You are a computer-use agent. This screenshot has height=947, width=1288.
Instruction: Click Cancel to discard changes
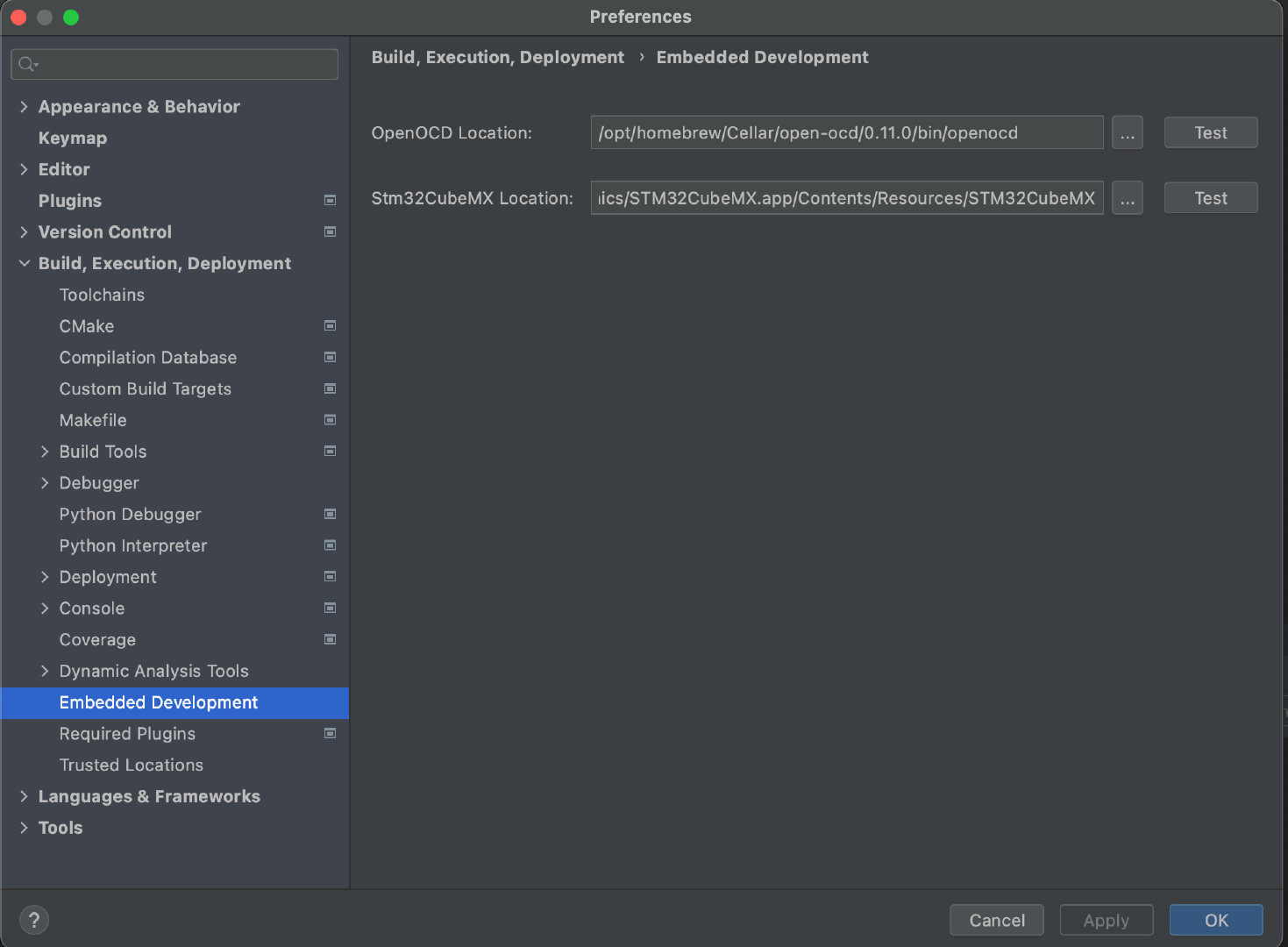[x=996, y=920]
